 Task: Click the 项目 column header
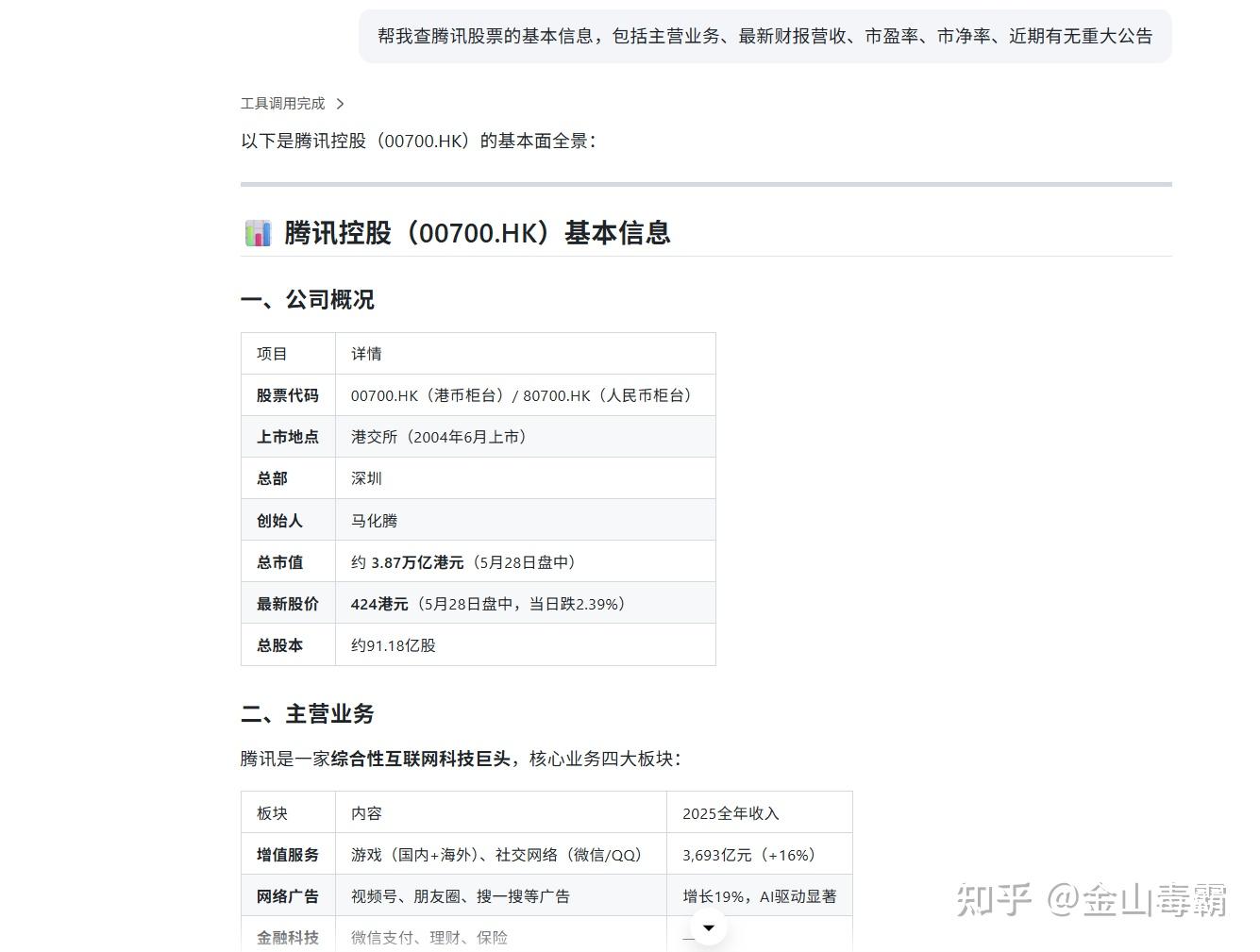pos(288,354)
